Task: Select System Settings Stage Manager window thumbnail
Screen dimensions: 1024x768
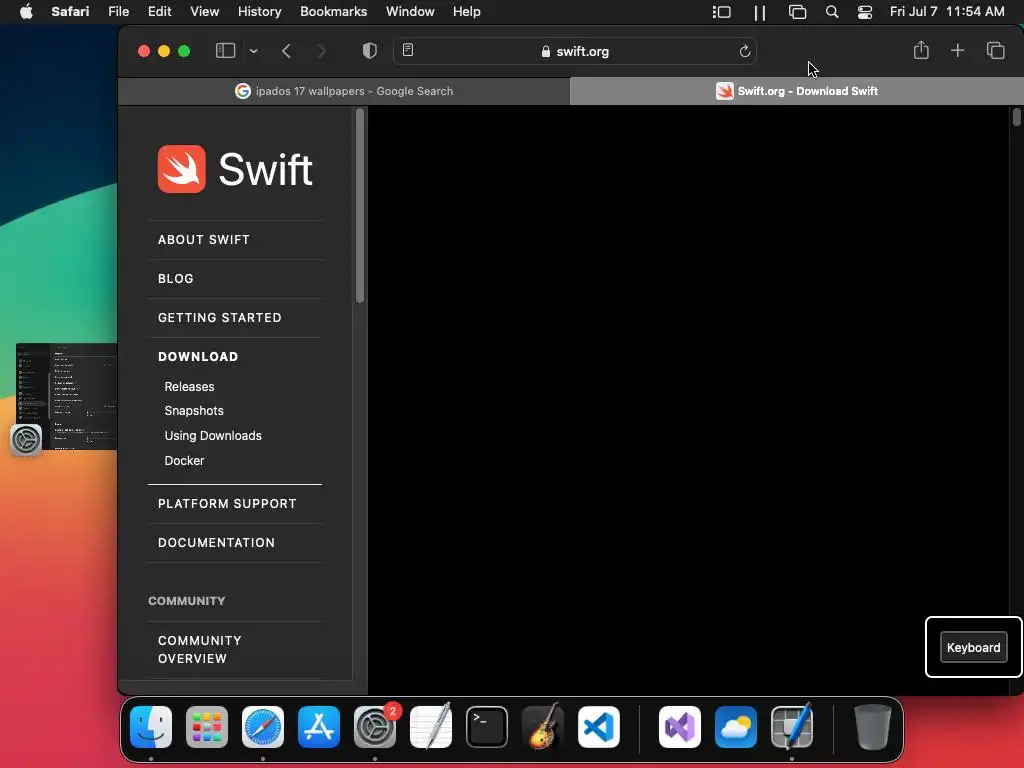Action: click(x=65, y=396)
